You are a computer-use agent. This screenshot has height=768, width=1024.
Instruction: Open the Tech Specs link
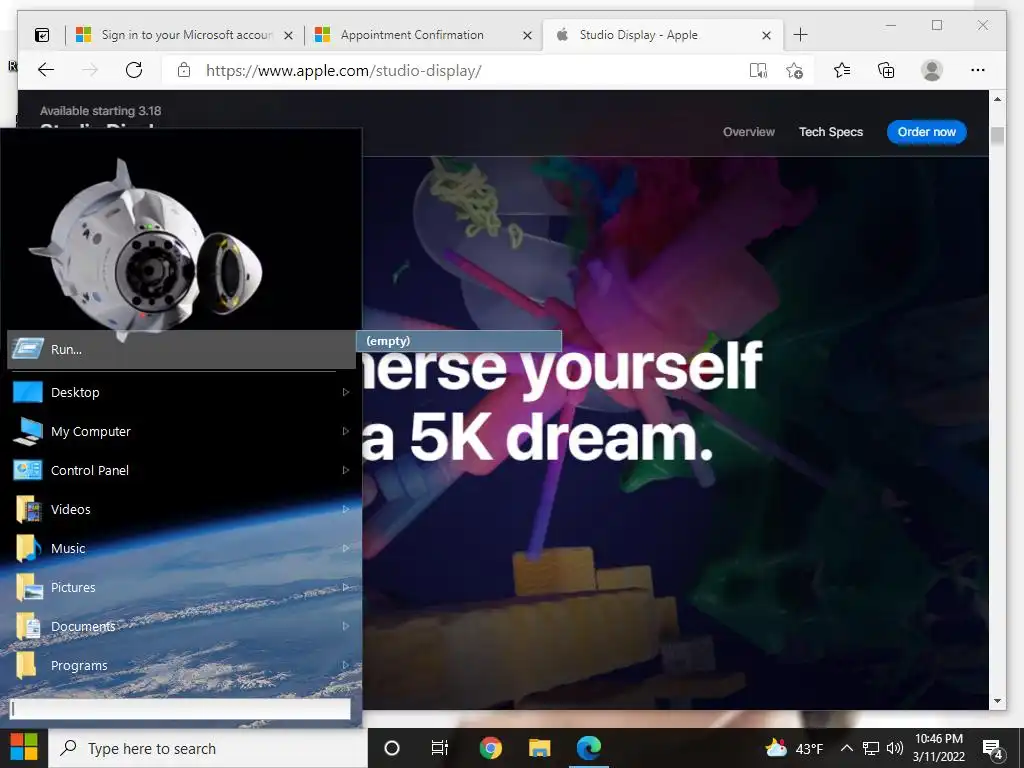[831, 132]
